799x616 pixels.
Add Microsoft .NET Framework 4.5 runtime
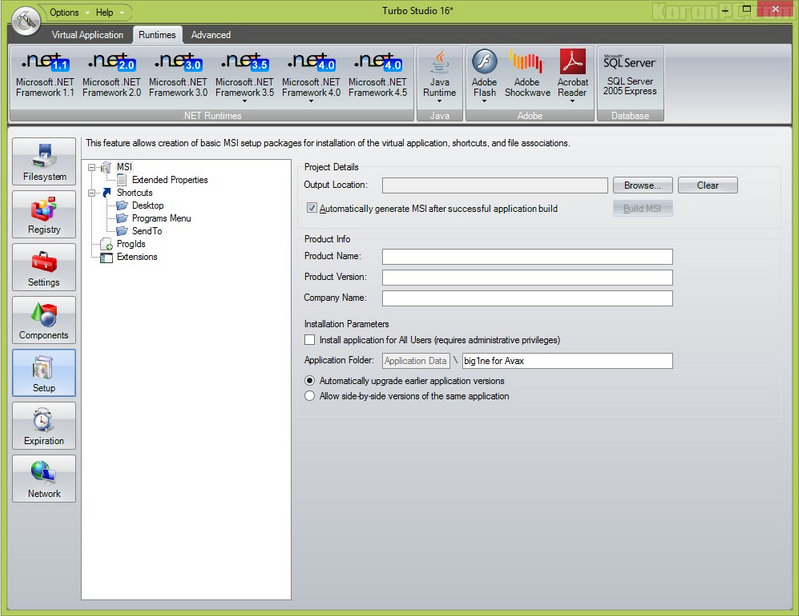378,75
